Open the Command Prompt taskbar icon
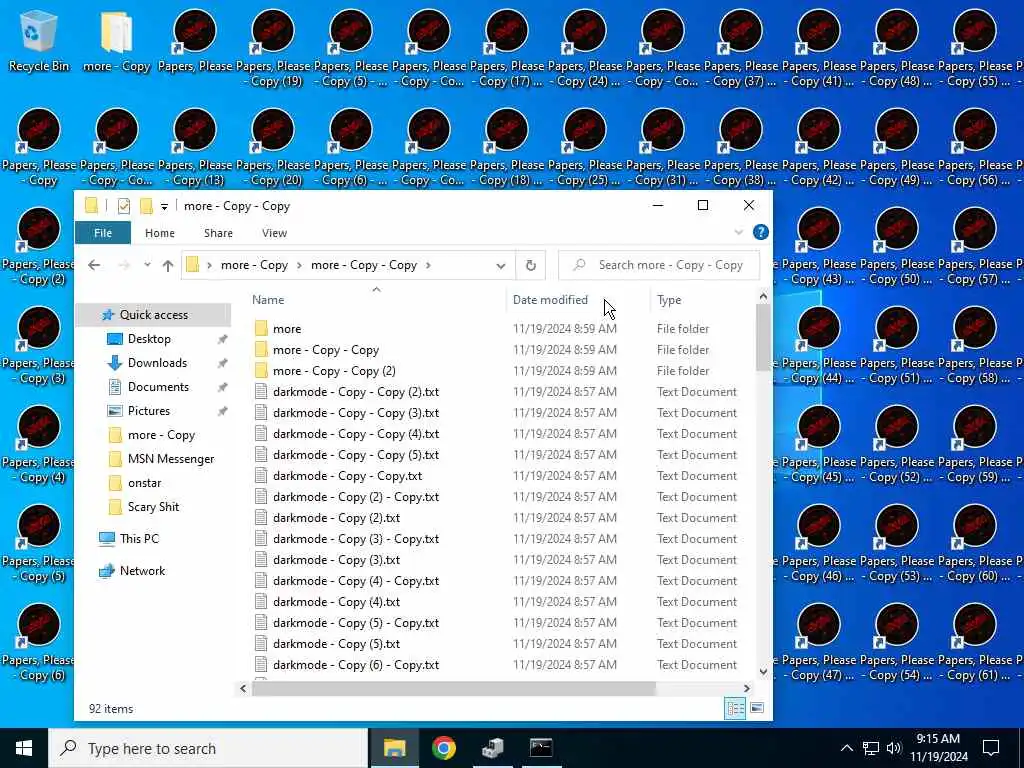Screen dimensions: 1024x768 (x=541, y=748)
